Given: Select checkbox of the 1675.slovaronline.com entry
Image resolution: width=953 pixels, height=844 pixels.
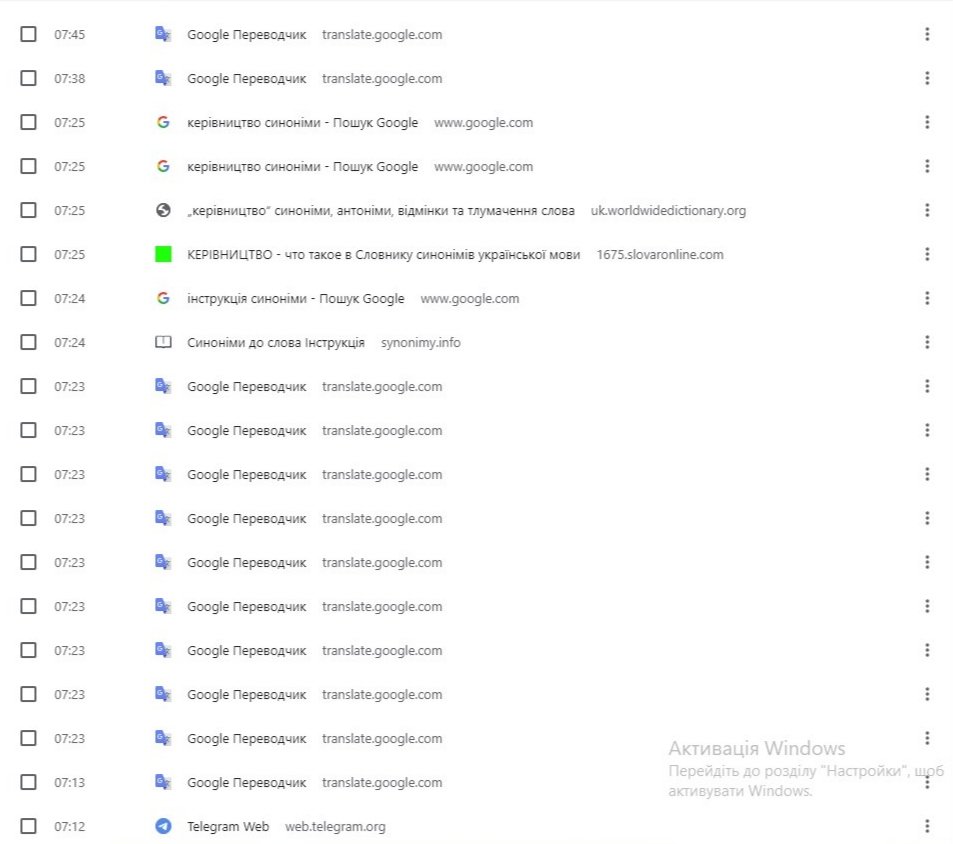Looking at the screenshot, I should click(x=29, y=254).
